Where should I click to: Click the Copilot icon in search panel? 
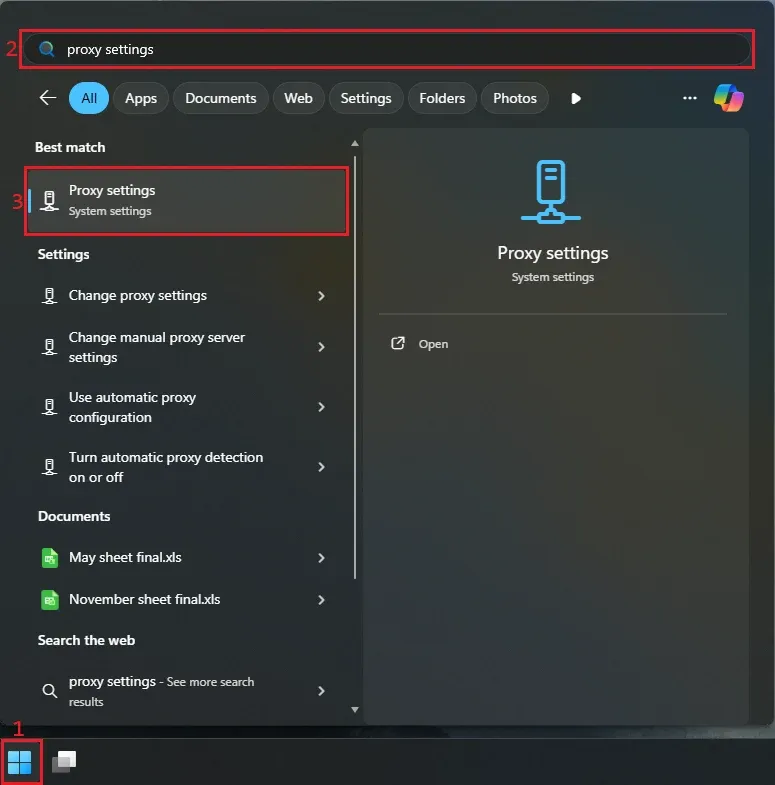[728, 98]
